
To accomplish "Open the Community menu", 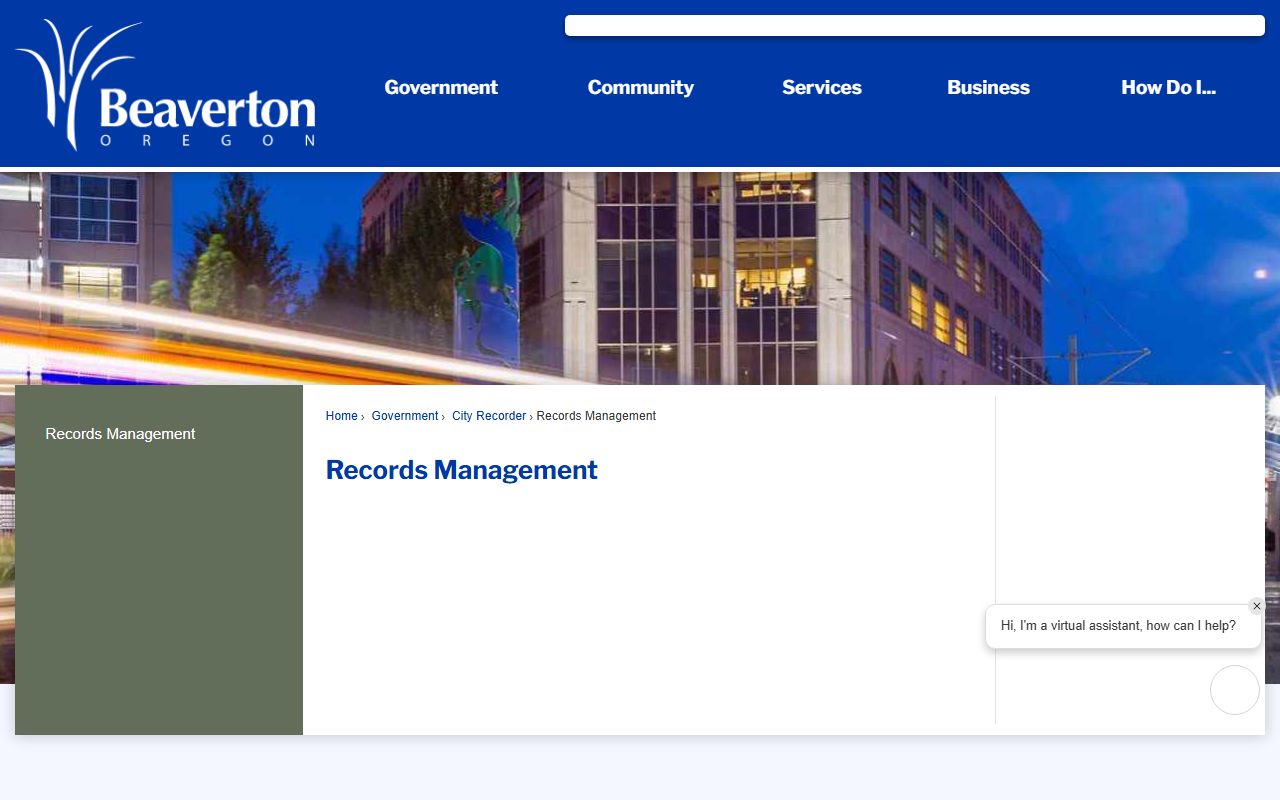I will (641, 87).
